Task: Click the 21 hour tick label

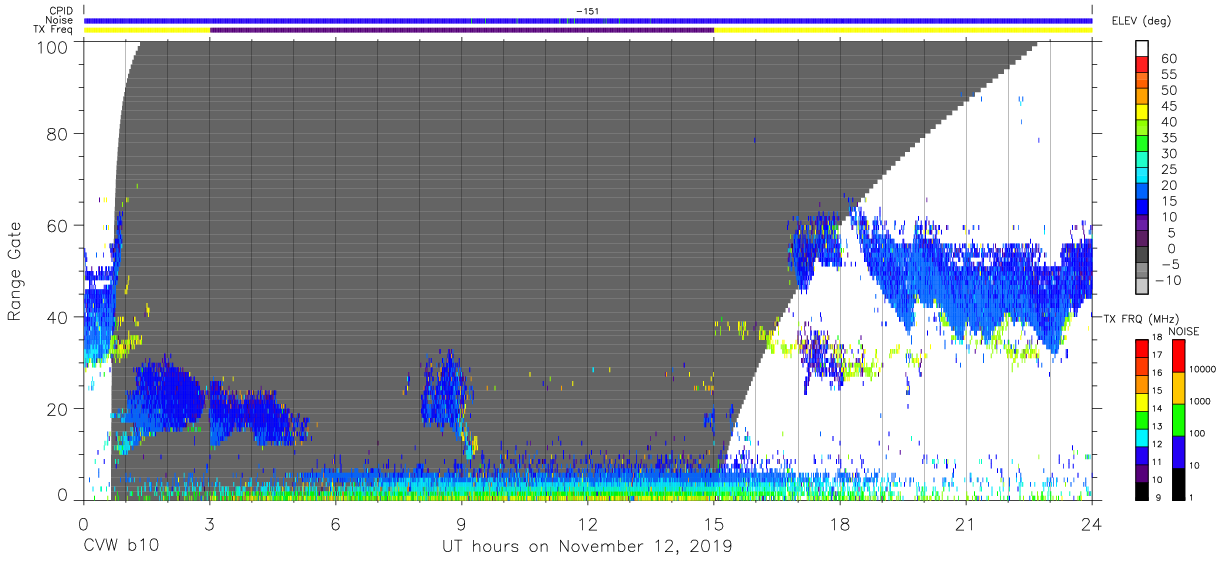Action: click(x=966, y=524)
